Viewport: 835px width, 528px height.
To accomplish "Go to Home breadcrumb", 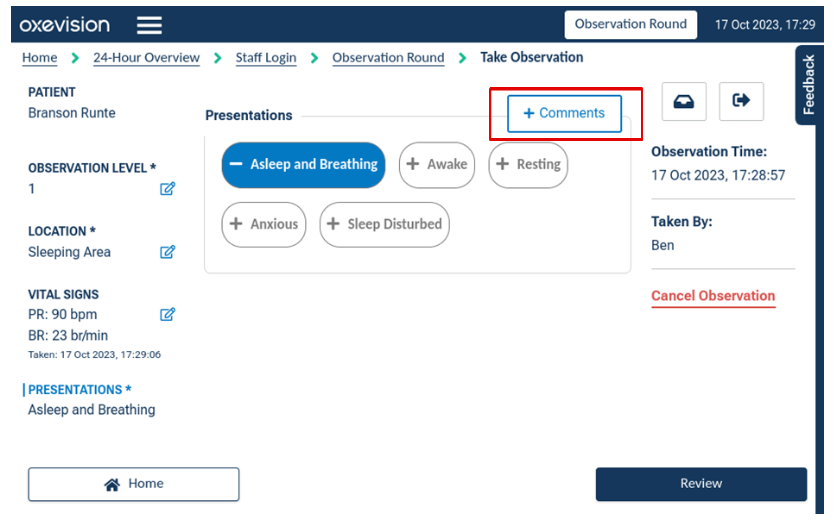I will 39,57.
